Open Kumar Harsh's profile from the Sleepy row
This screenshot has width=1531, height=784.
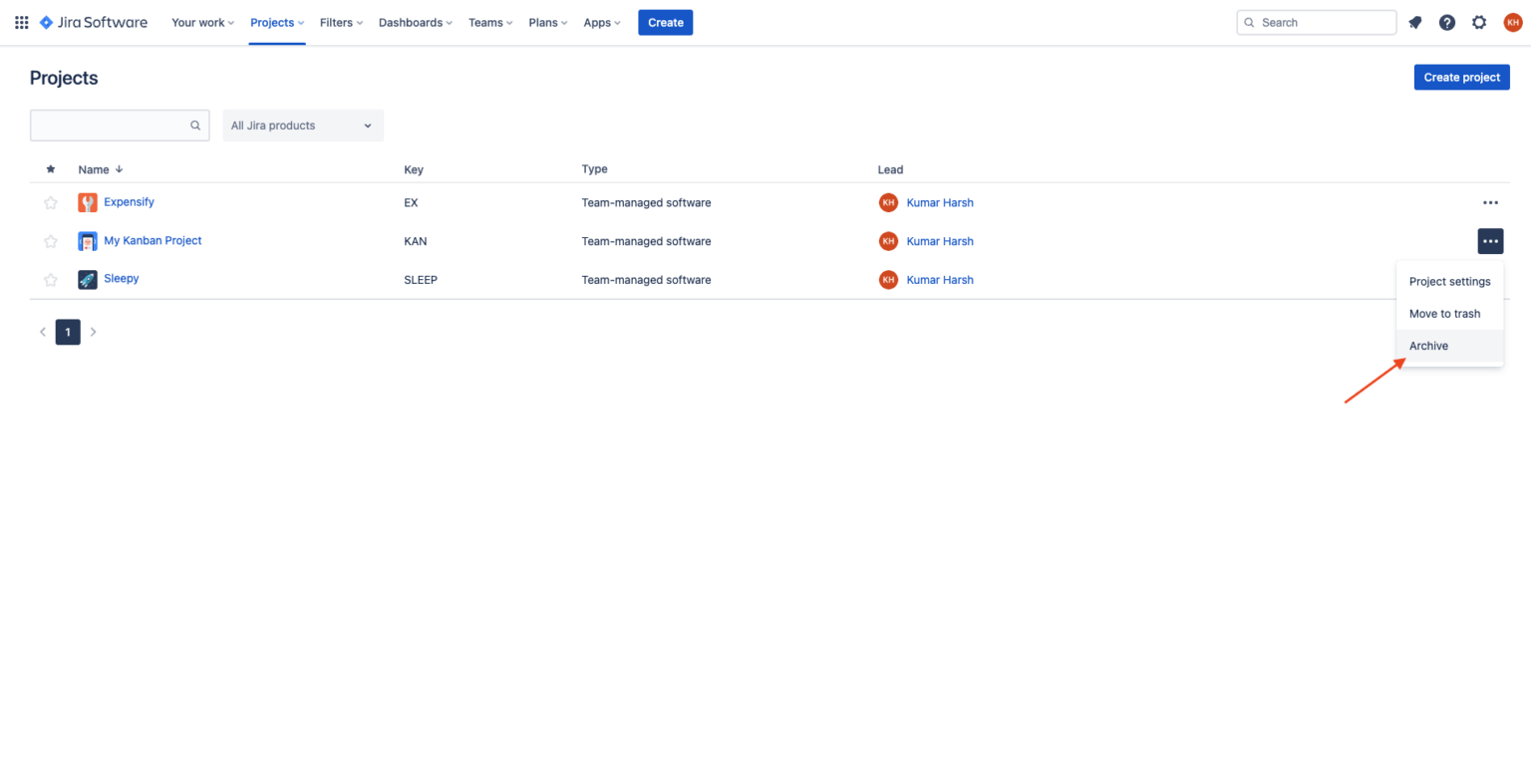click(940, 279)
